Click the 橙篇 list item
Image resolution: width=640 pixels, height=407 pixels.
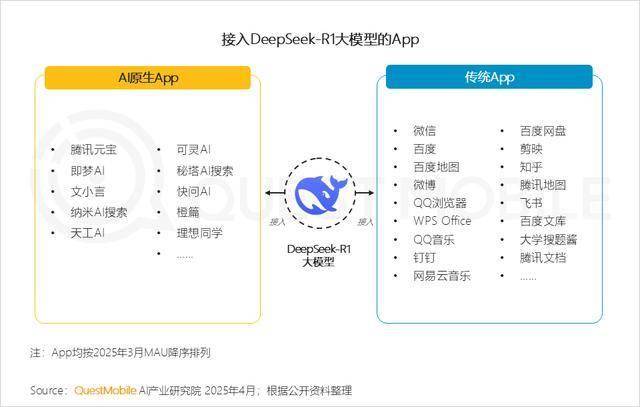188,212
